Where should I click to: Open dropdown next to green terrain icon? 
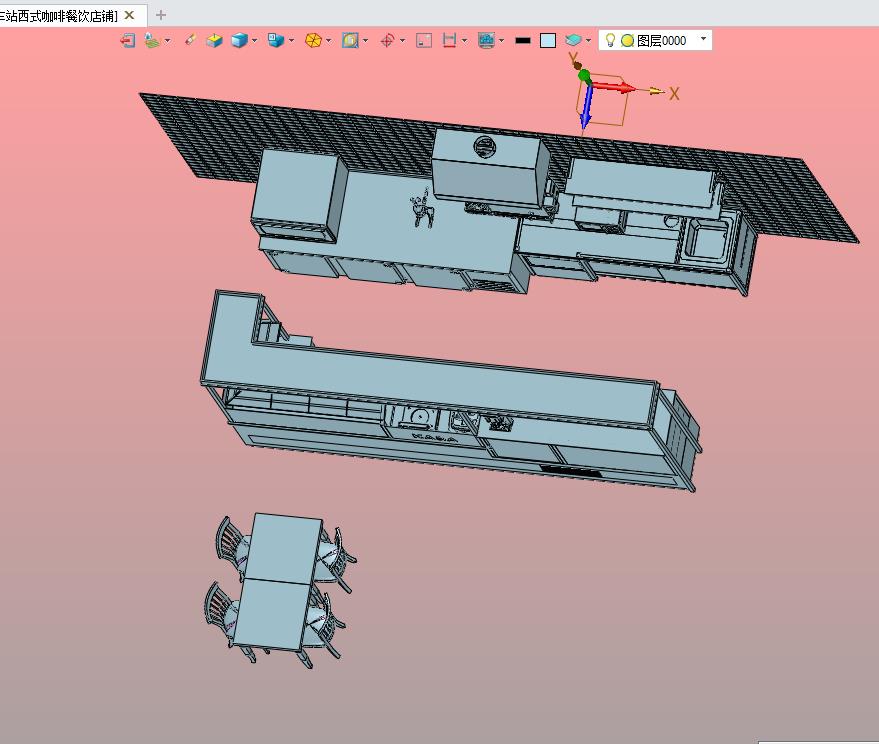pos(167,40)
